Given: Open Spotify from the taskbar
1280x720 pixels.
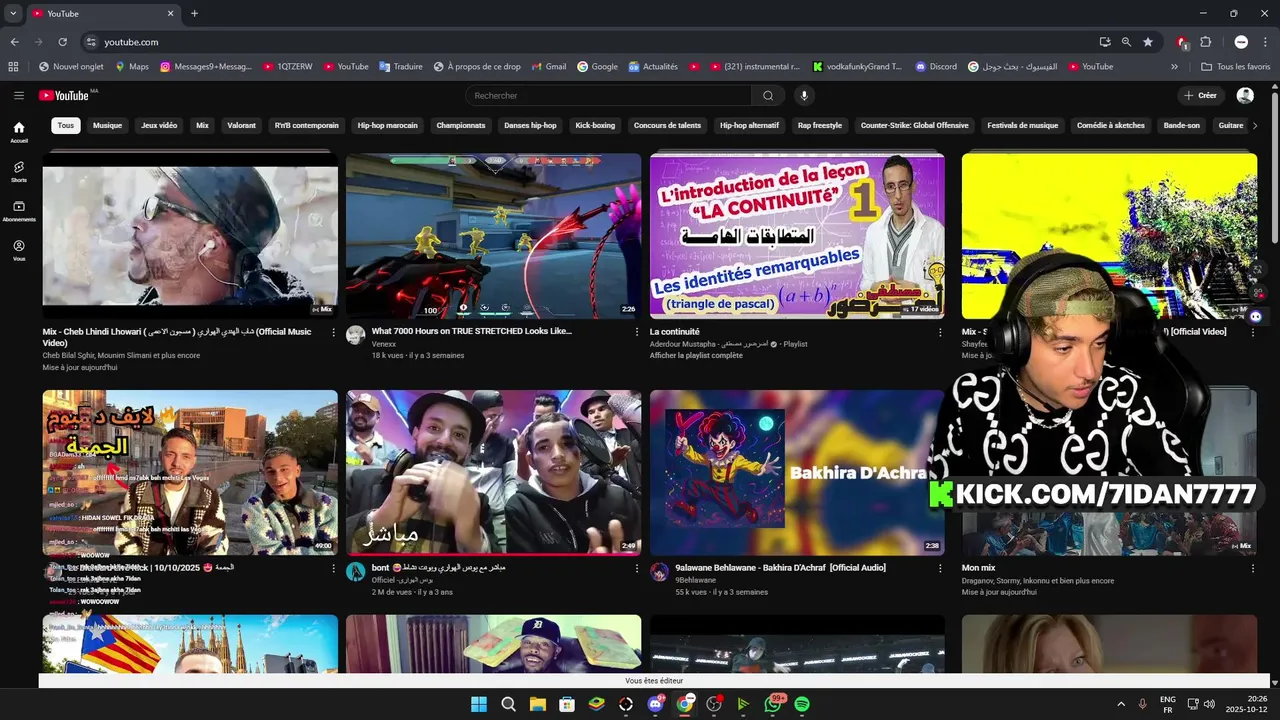Looking at the screenshot, I should (x=802, y=704).
